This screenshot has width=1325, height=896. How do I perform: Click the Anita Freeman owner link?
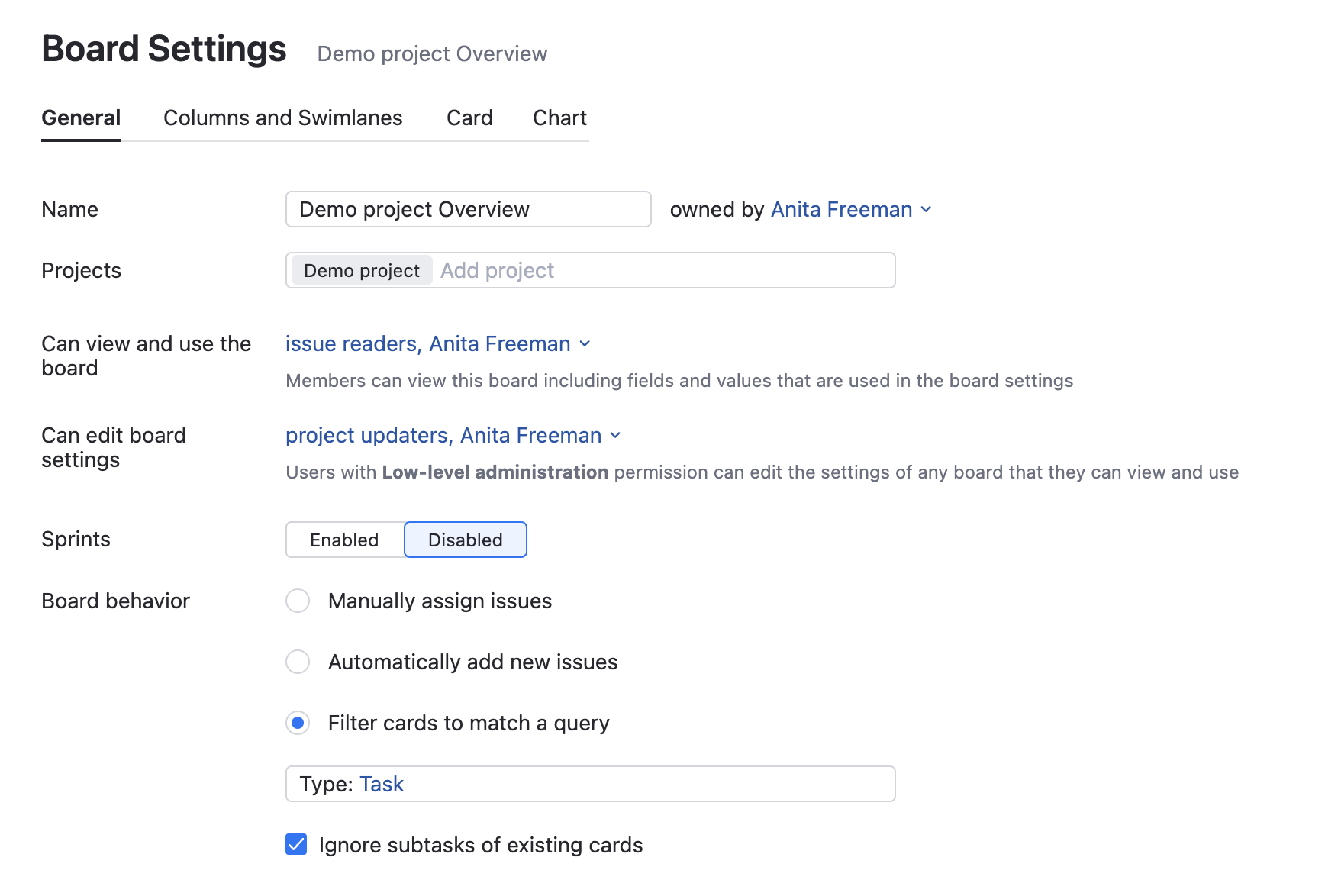(841, 210)
